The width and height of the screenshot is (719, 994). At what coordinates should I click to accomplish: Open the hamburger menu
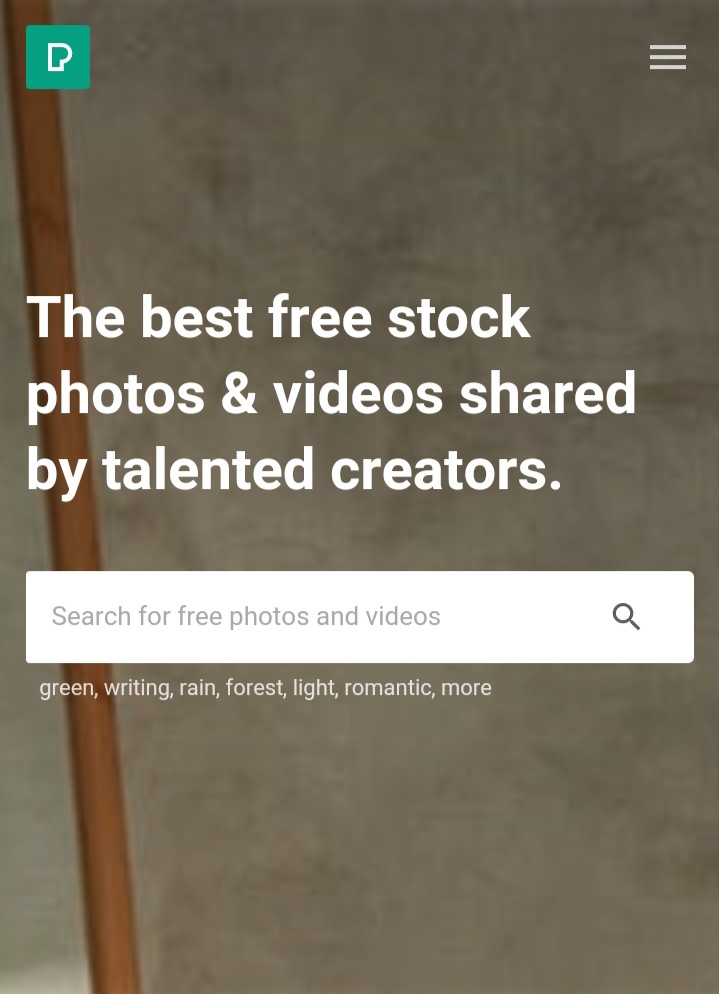click(x=668, y=57)
